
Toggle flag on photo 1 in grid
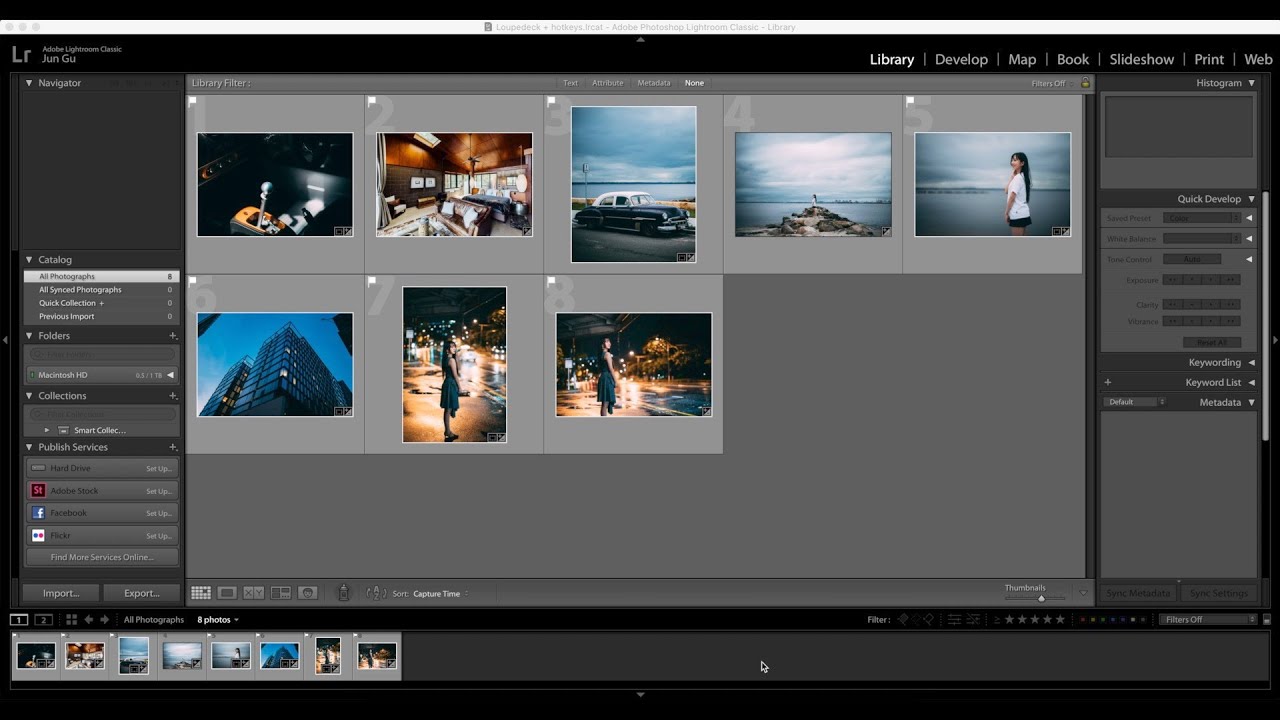192,101
